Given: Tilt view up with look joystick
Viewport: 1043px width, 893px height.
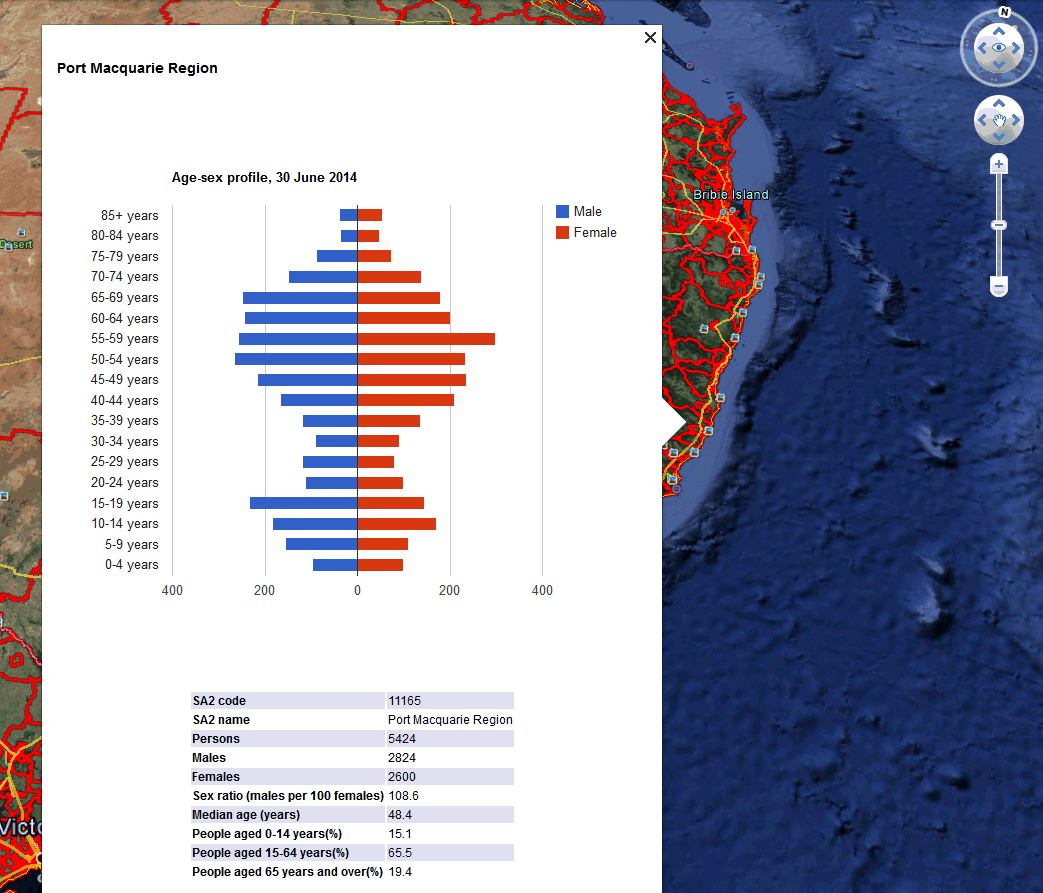Looking at the screenshot, I should click(x=998, y=31).
